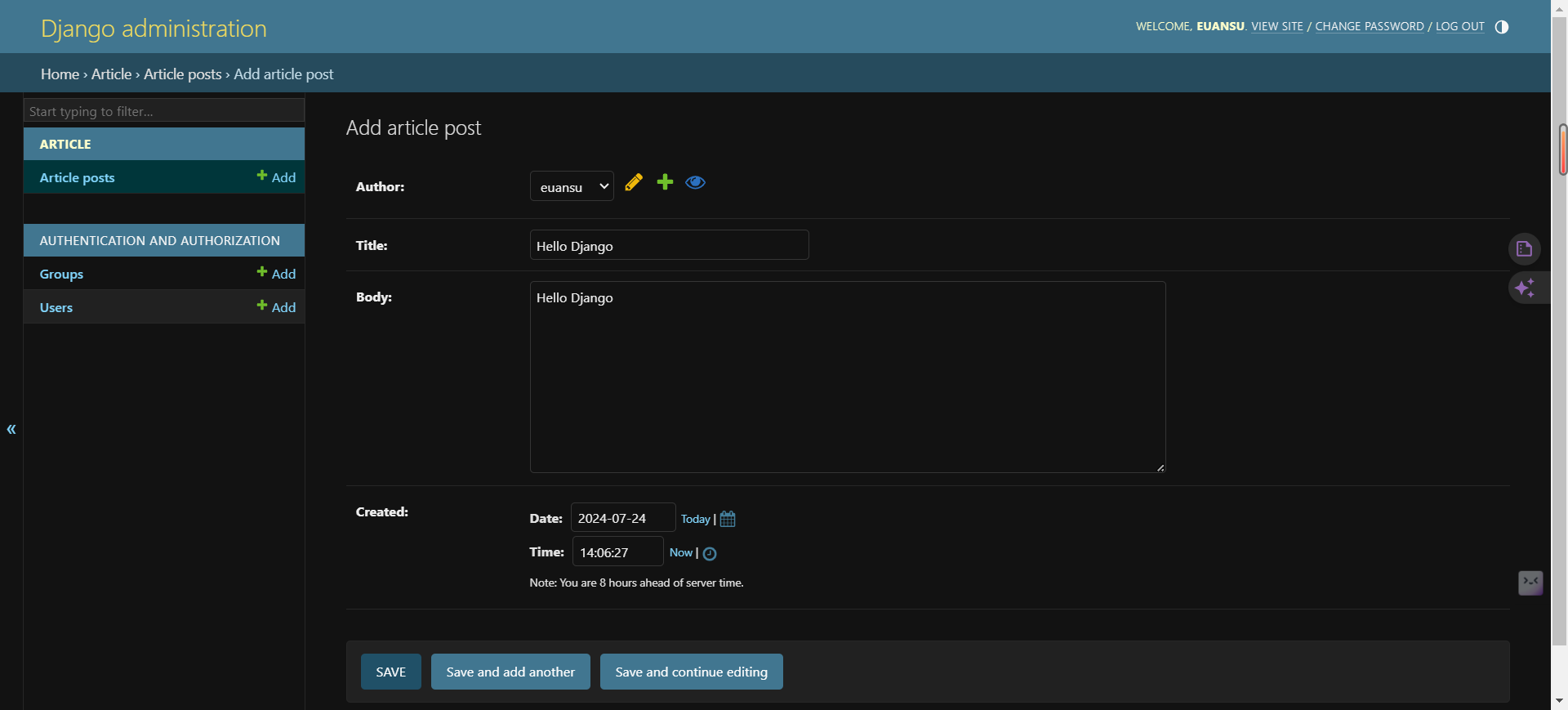The height and width of the screenshot is (710, 1568).
Task: Click the pencil icon to edit selected author
Action: (634, 182)
